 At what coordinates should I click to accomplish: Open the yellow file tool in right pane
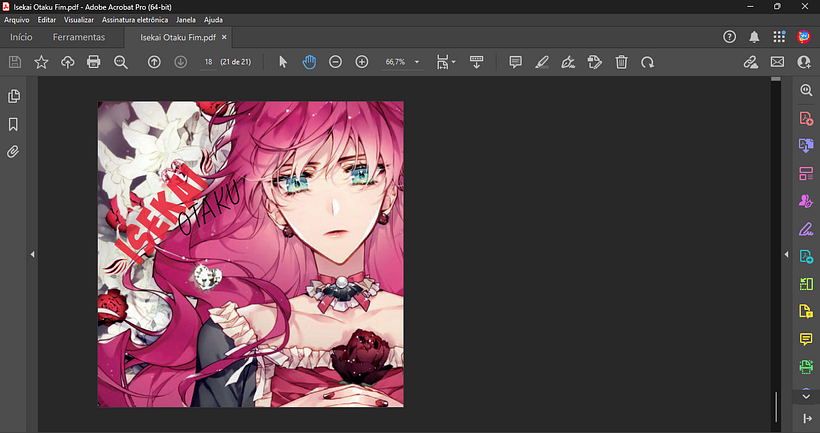[806, 311]
